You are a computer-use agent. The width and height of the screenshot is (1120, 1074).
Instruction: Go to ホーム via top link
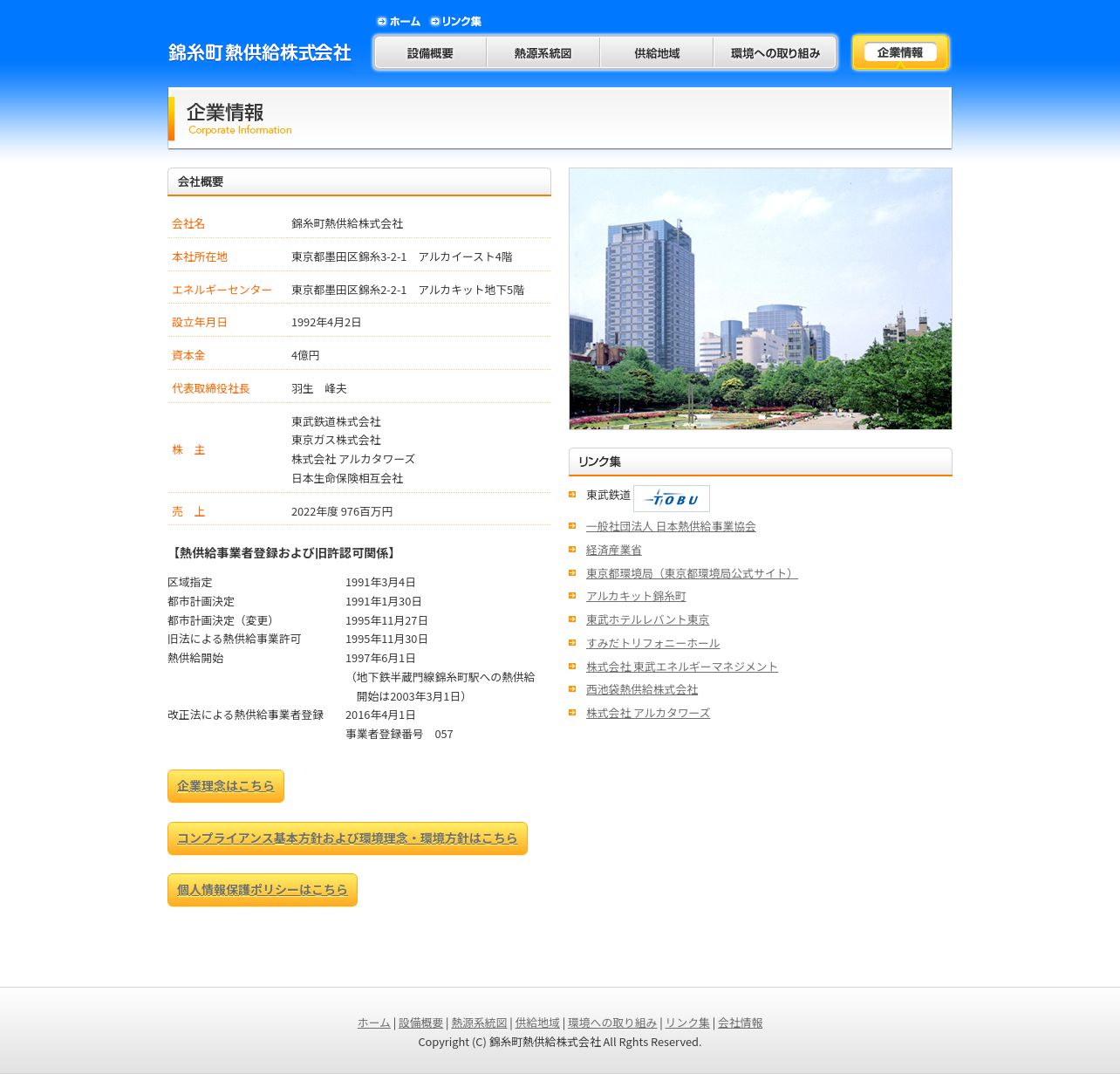tap(405, 21)
